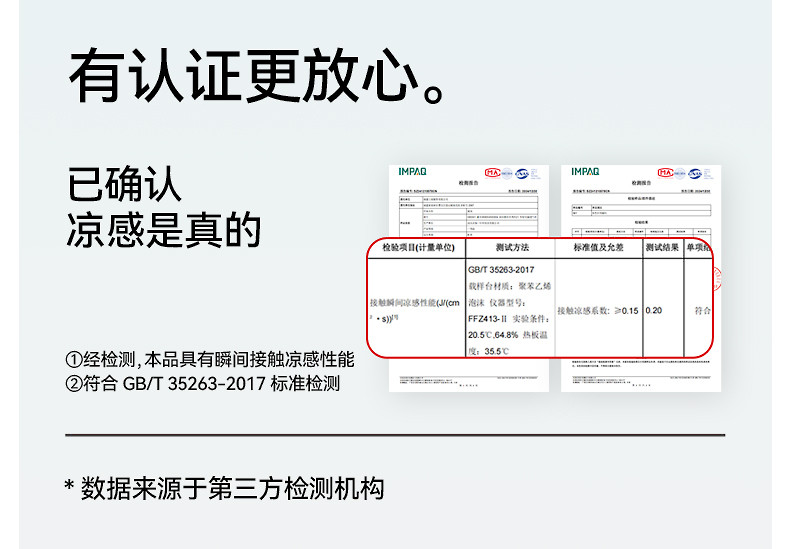Click the red CMA mark on the left report
790x549 pixels.
[x=492, y=173]
